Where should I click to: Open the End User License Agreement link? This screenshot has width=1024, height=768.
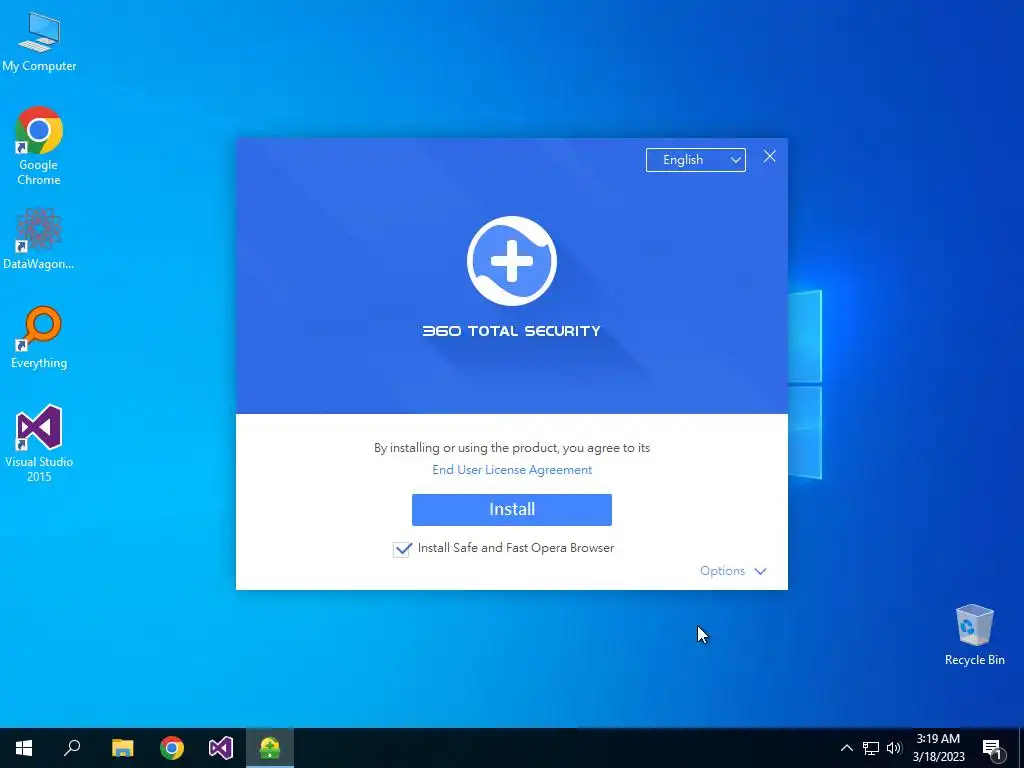pos(512,470)
